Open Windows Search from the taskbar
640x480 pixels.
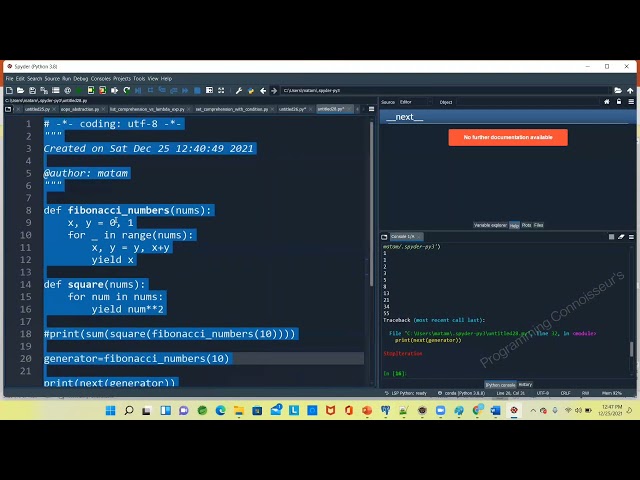[x=129, y=410]
